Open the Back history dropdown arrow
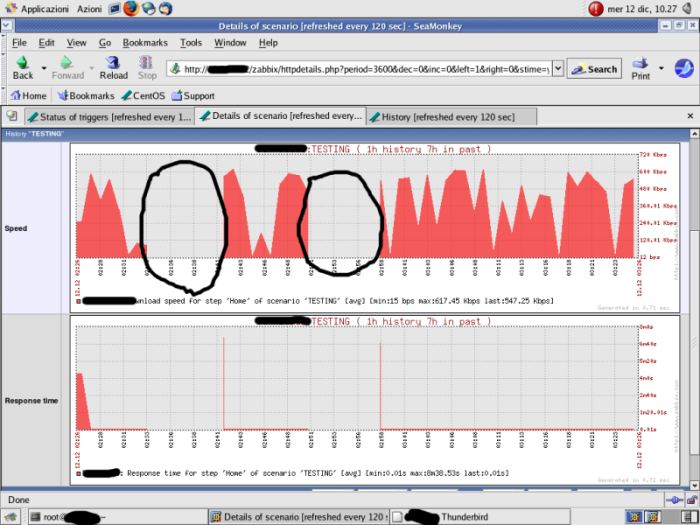The image size is (700, 525). pos(44,68)
